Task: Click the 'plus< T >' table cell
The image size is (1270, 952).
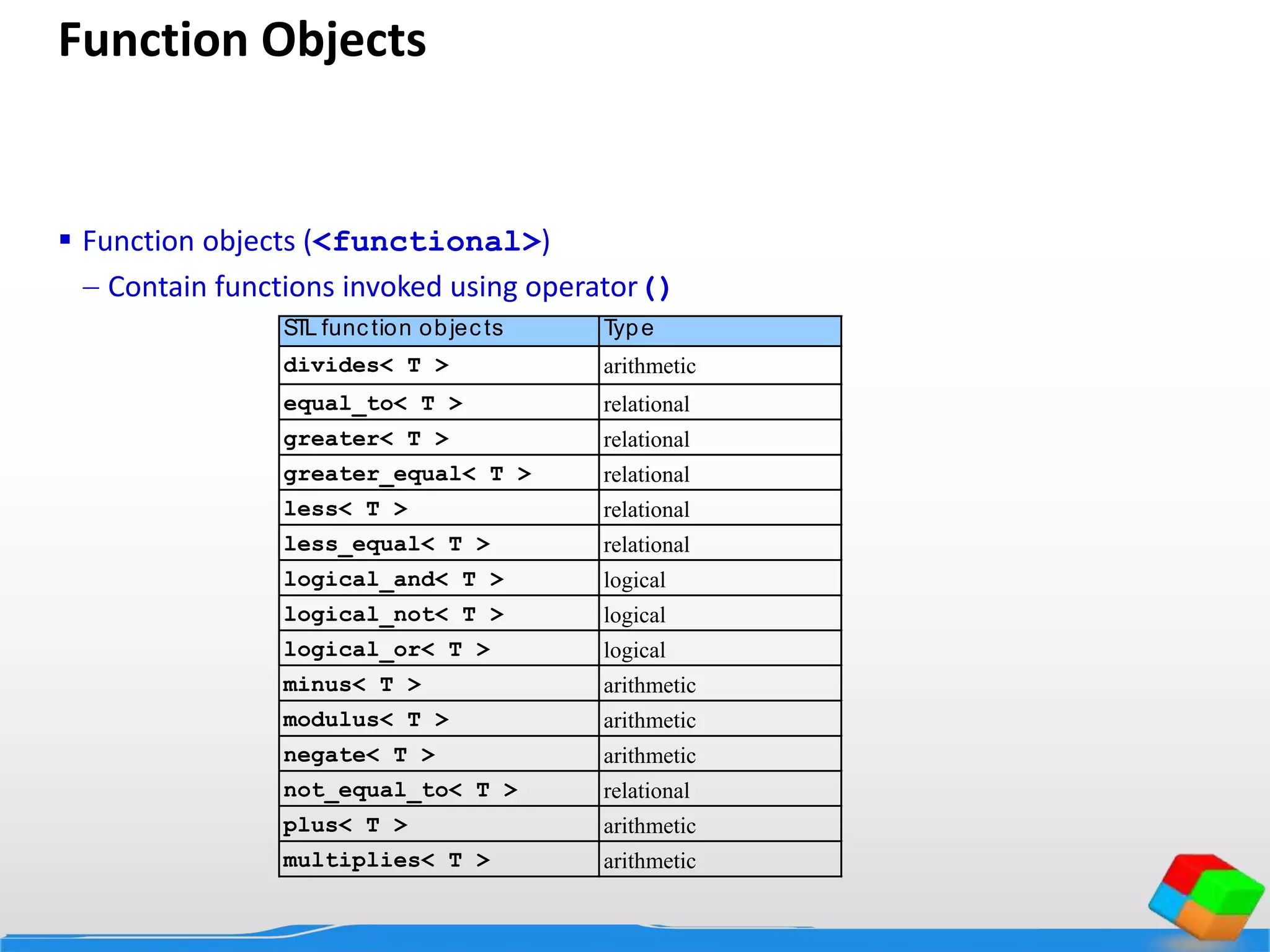Action: [439, 824]
